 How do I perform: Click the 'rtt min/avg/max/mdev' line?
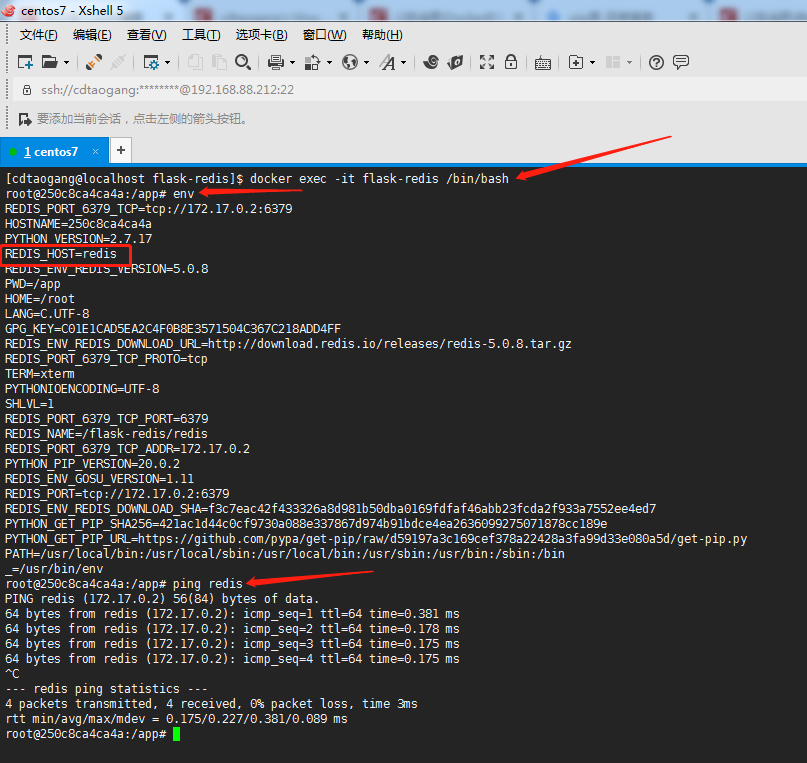177,719
